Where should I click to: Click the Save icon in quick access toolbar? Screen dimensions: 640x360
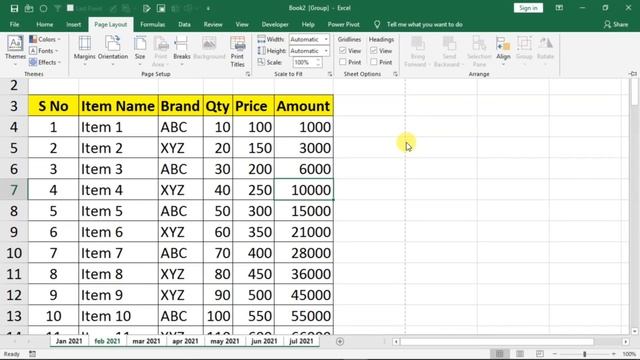coord(14,8)
